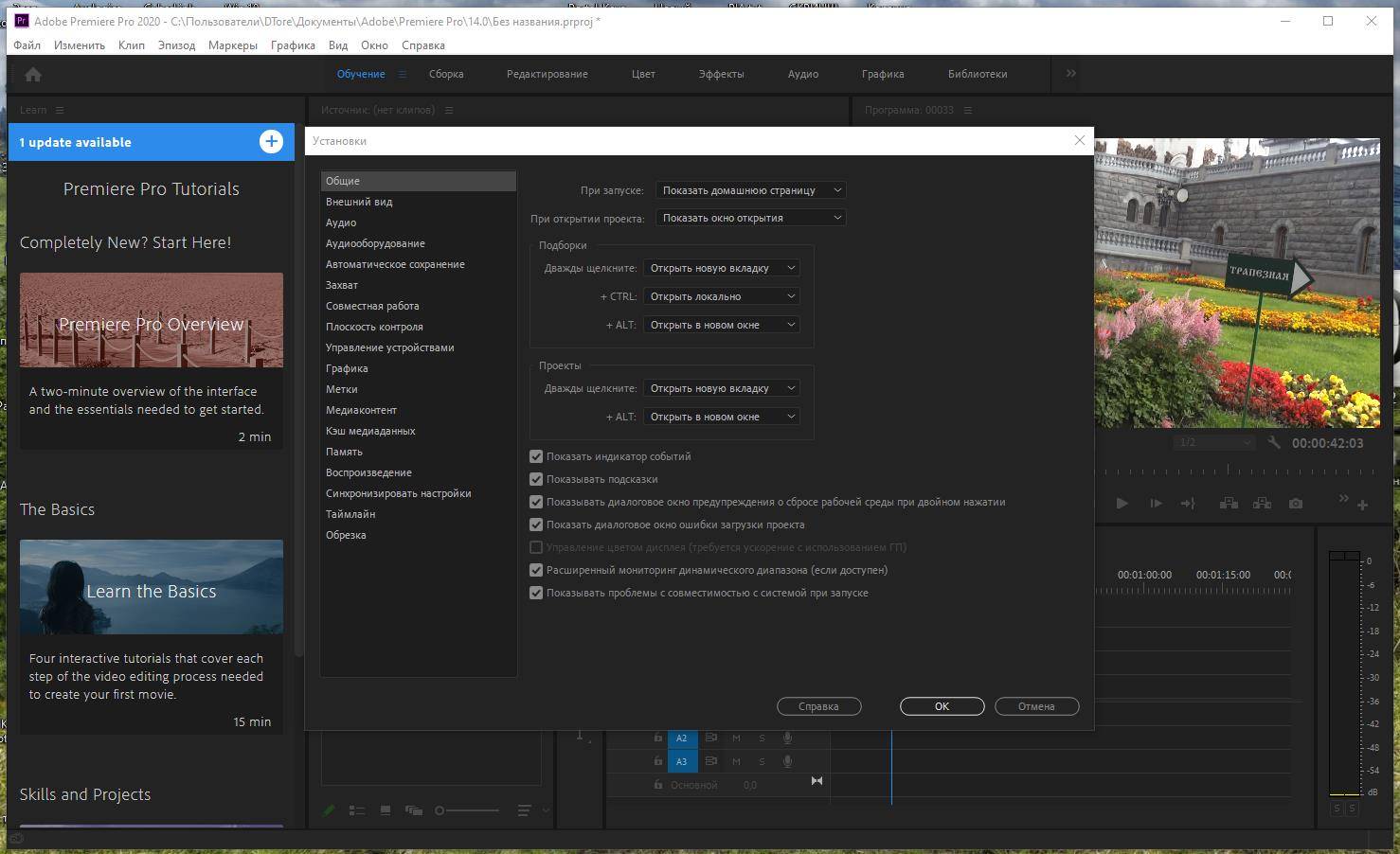Toggle project load error dialog checkbox

536,525
